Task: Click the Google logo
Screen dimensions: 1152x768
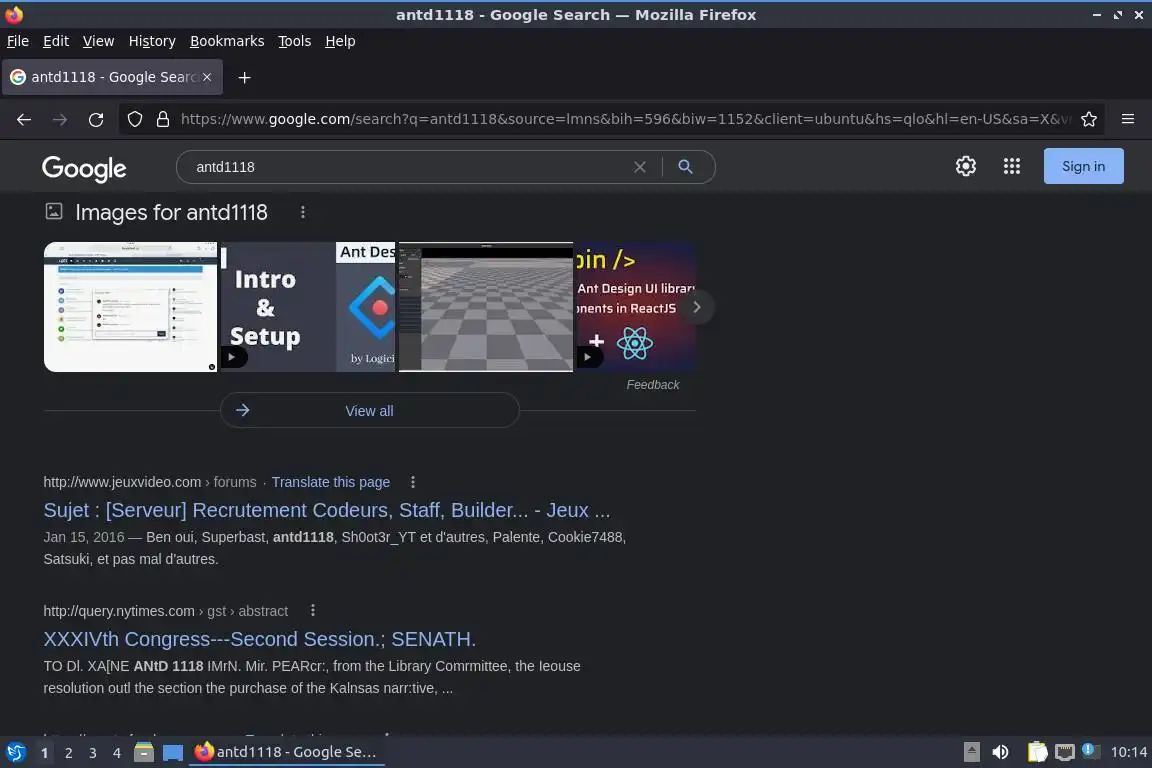Action: point(84,168)
